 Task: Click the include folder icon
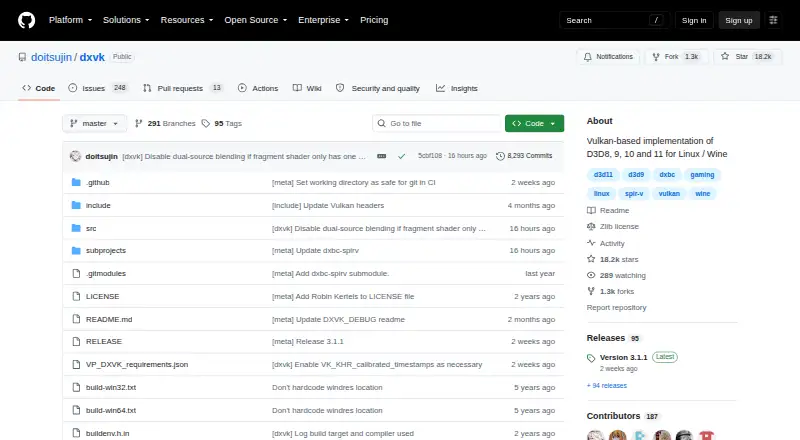tap(76, 205)
